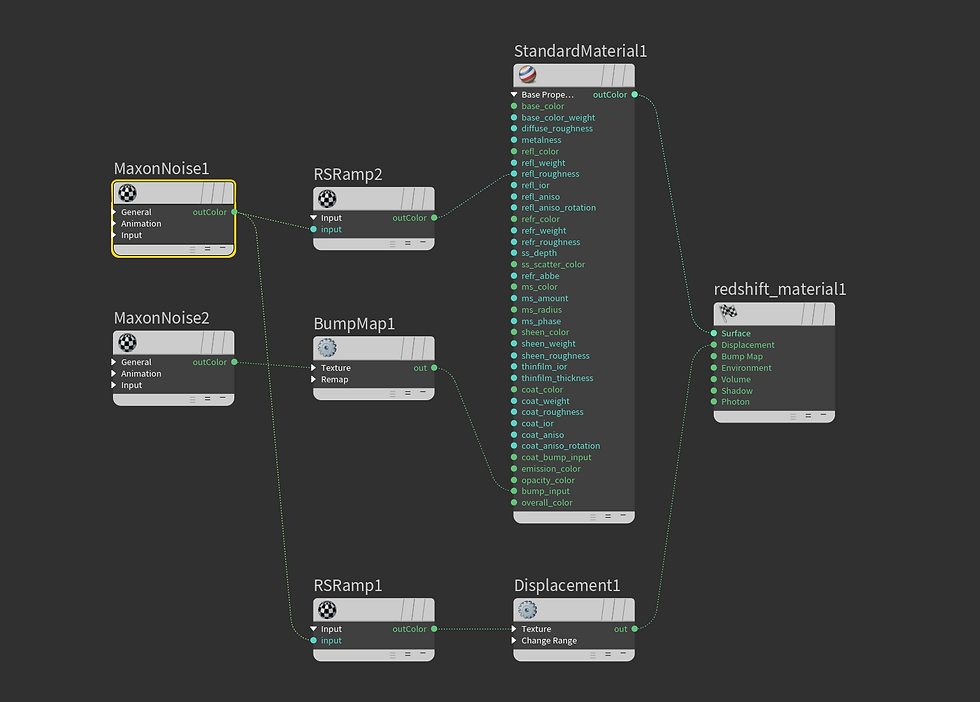Collapse Displacement1 node with its minus icon
Image resolution: width=980 pixels, height=702 pixels.
point(623,654)
